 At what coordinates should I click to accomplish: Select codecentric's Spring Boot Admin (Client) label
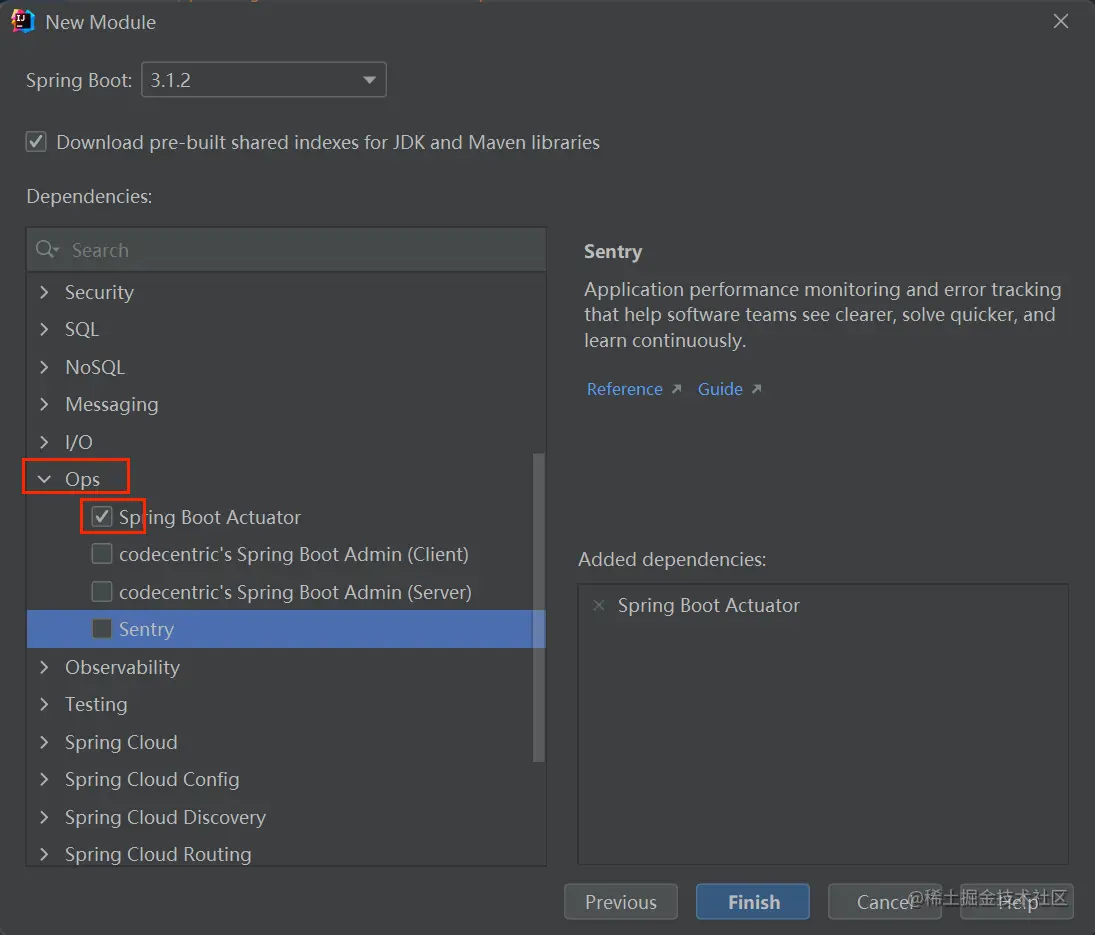293,554
